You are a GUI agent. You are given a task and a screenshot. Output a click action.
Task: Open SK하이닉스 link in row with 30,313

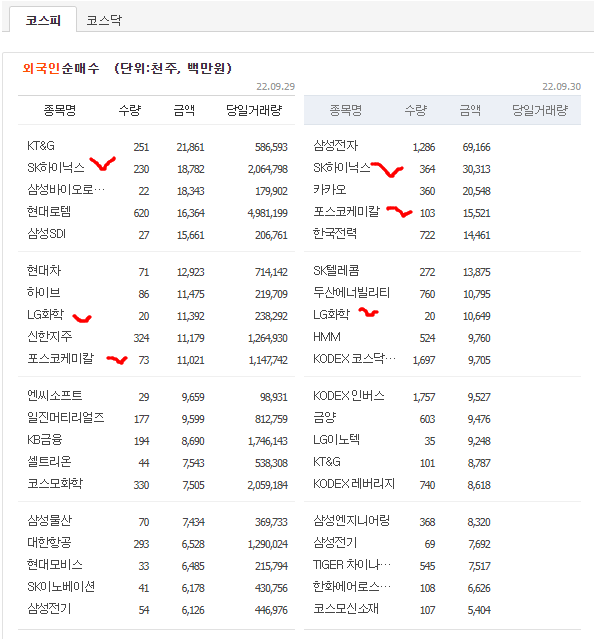(342, 167)
